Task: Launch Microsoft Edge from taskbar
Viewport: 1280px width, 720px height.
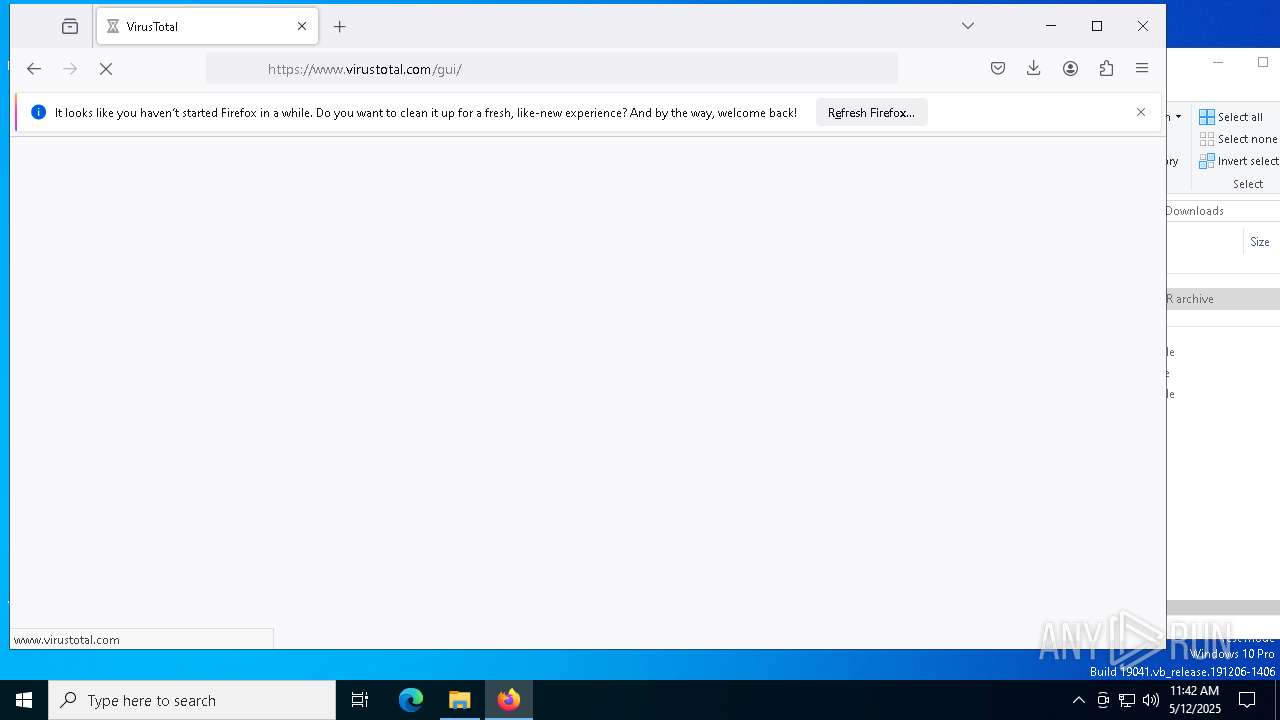Action: click(x=411, y=700)
